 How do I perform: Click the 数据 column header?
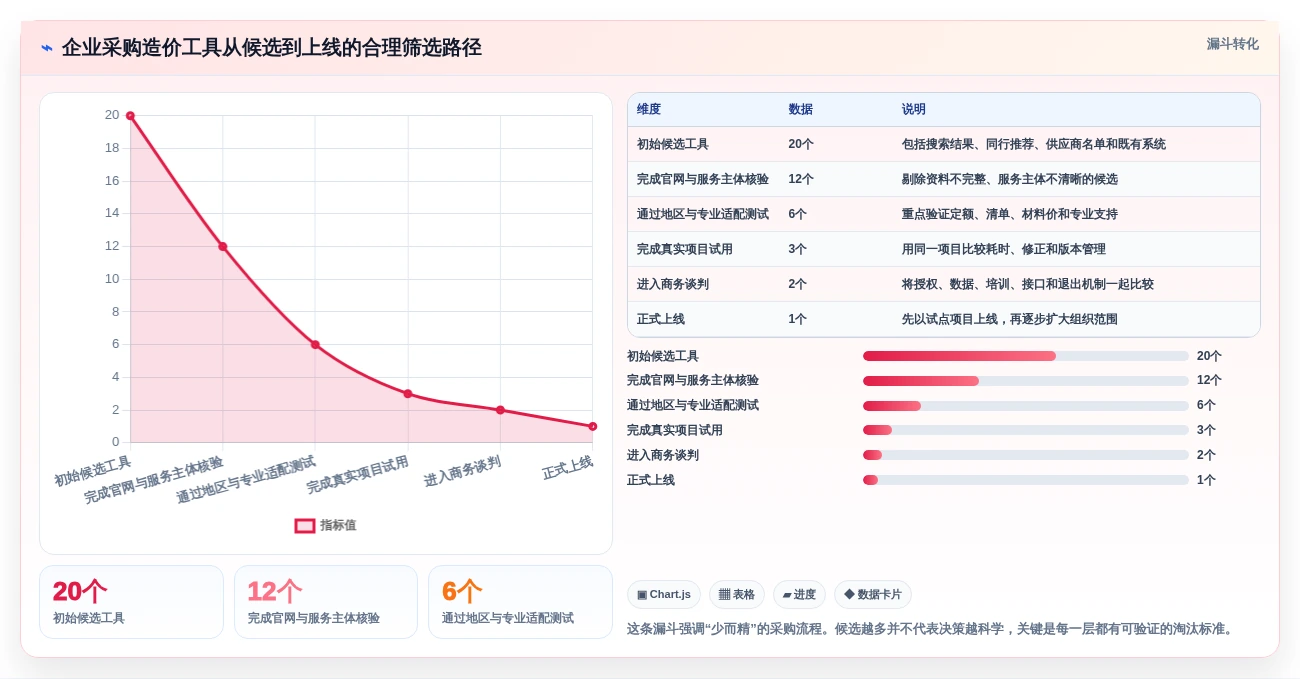(800, 110)
